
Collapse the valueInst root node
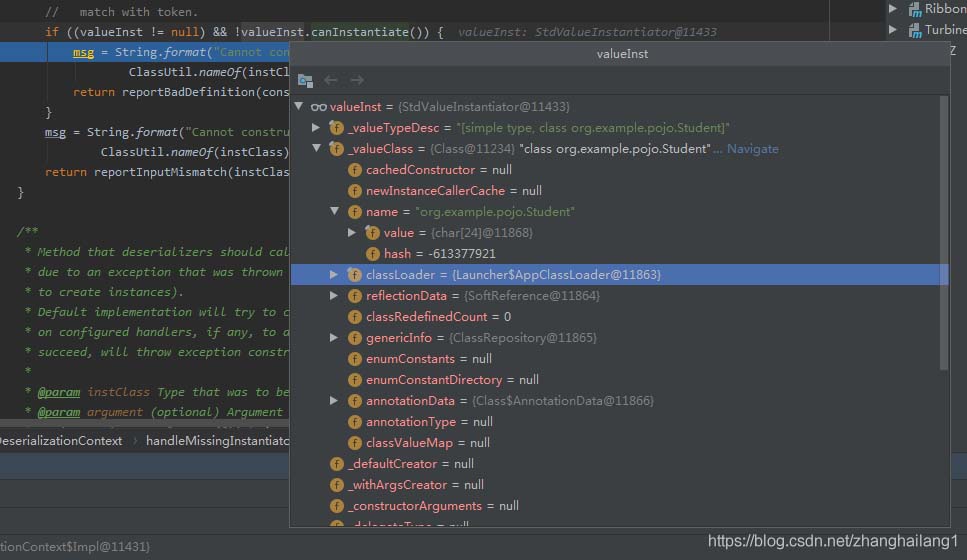tap(298, 107)
